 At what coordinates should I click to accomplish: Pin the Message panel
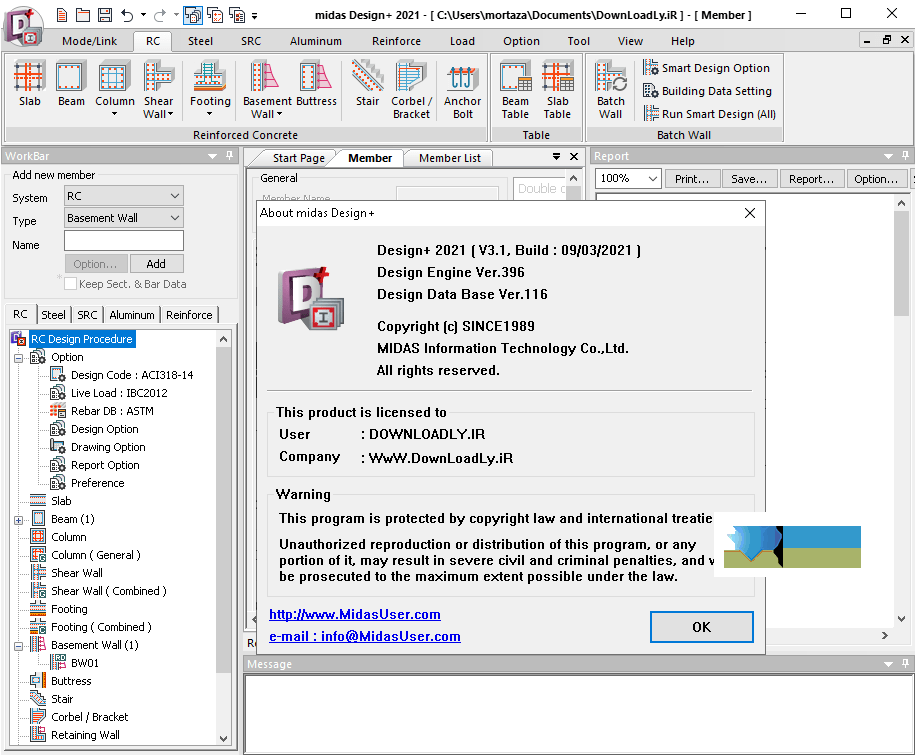[905, 664]
